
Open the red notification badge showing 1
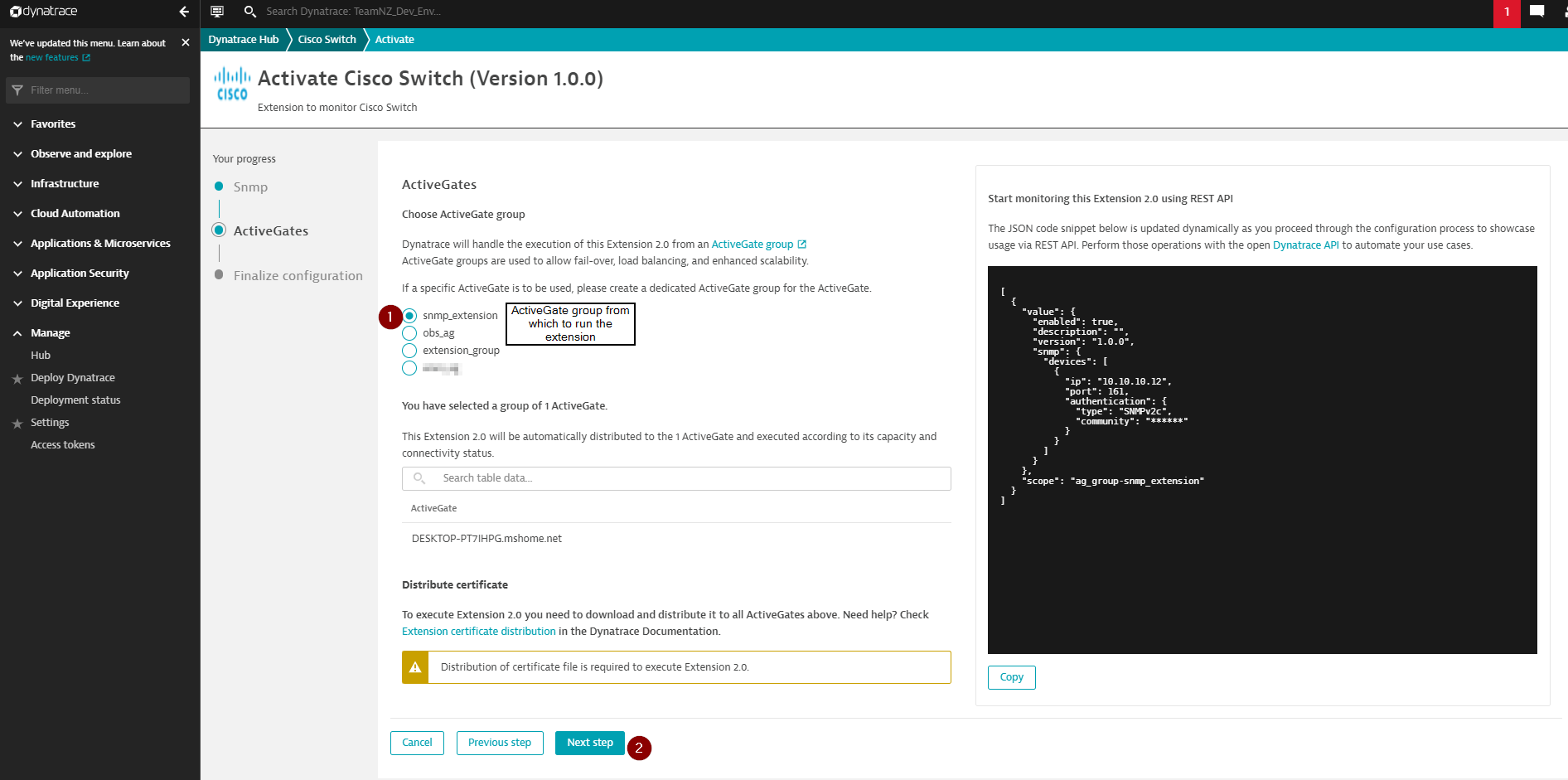click(1507, 12)
